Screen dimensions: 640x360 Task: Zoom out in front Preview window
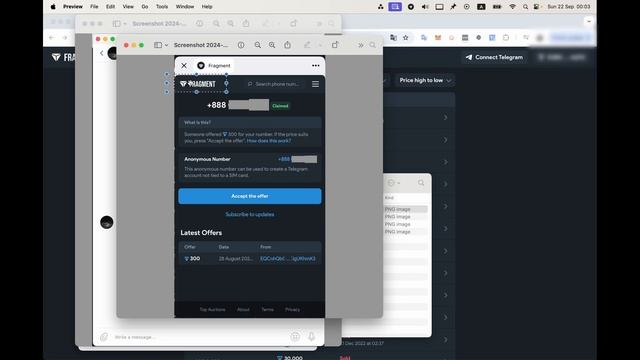[258, 45]
